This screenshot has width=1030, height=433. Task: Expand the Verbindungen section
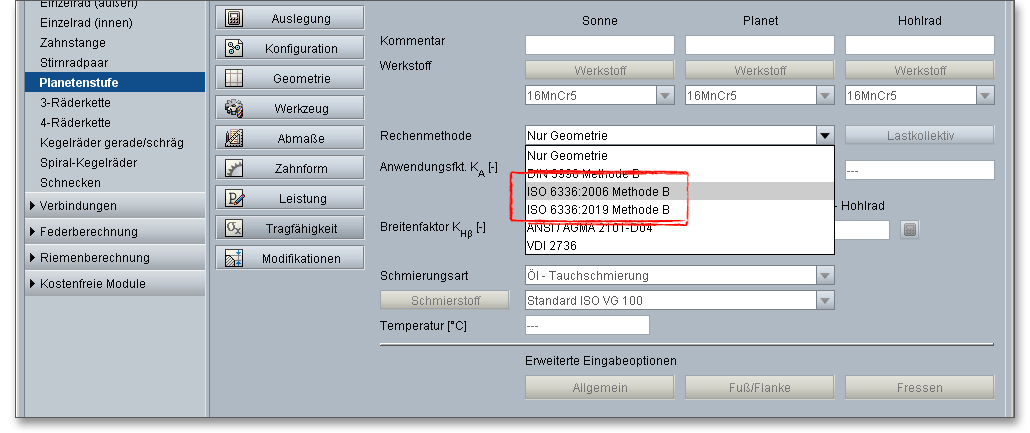point(78,206)
